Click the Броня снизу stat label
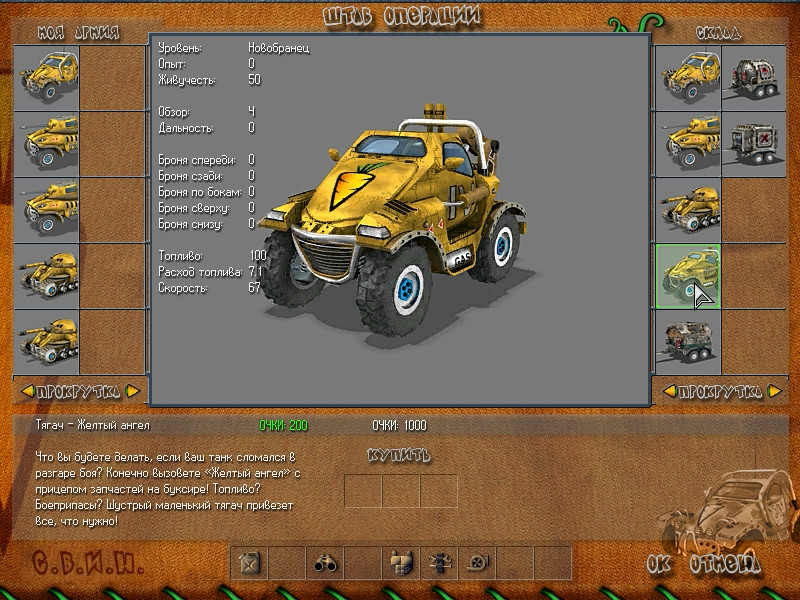Image resolution: width=800 pixels, height=600 pixels. [x=190, y=224]
